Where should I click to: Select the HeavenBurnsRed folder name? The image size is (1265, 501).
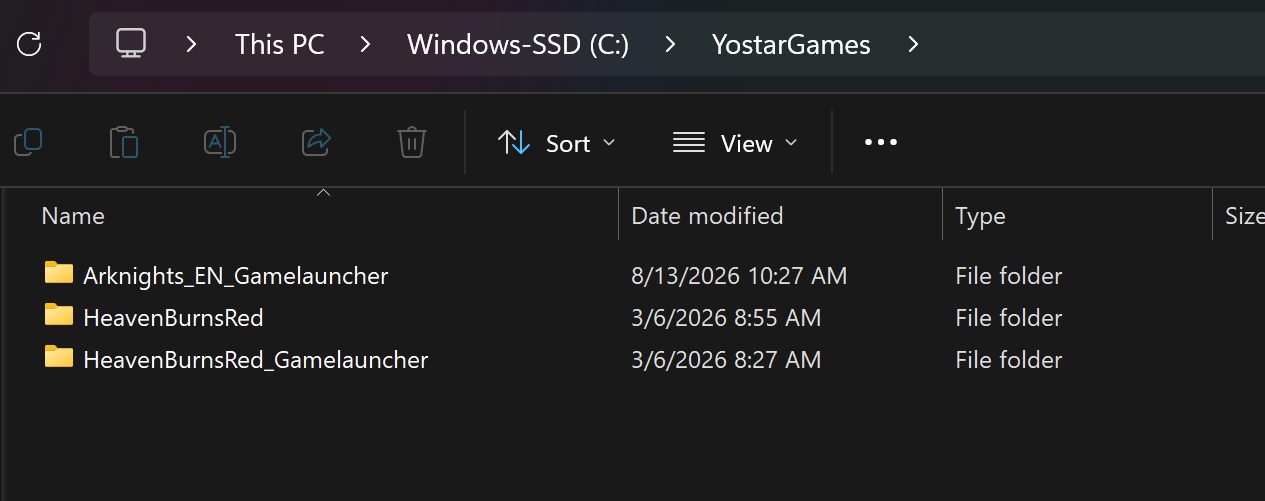coord(174,318)
